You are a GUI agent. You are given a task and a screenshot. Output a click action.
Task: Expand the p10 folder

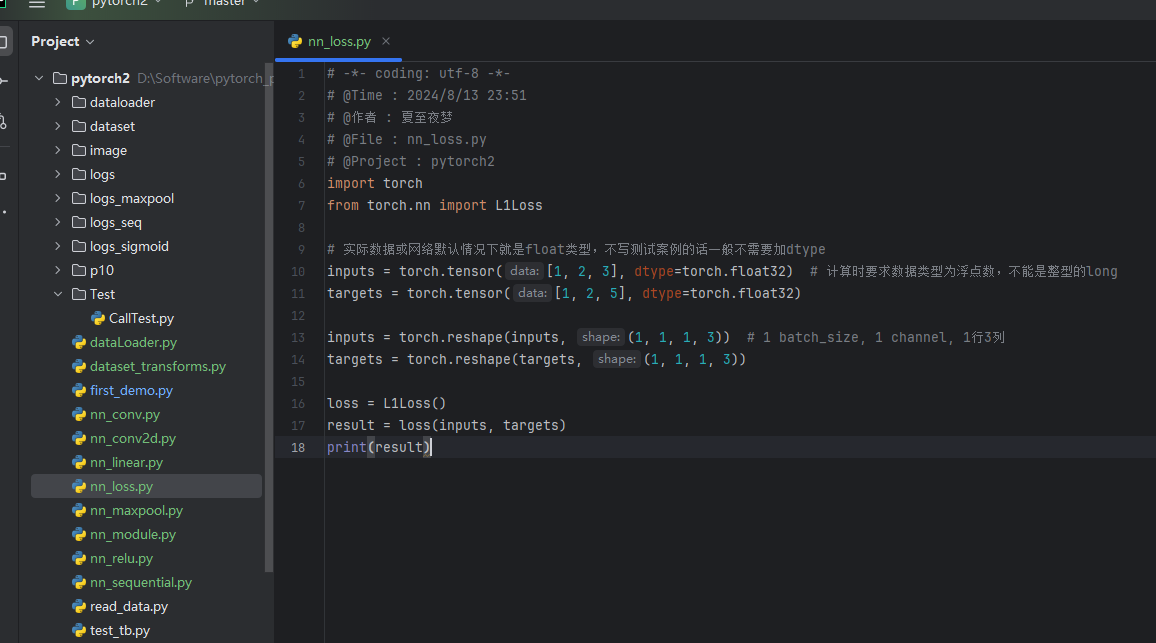58,270
